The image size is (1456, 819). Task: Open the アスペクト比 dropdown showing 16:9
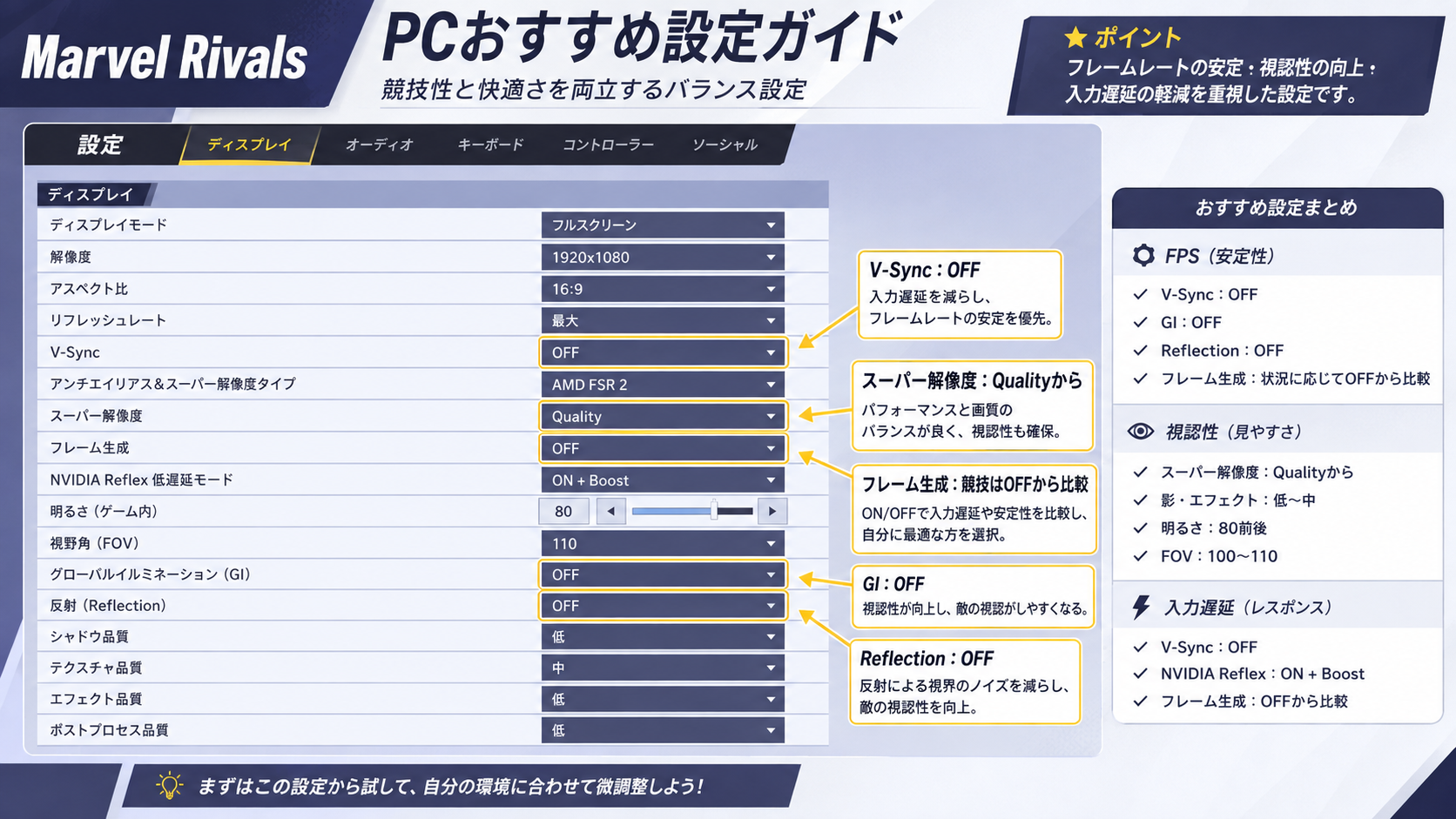pyautogui.click(x=663, y=289)
